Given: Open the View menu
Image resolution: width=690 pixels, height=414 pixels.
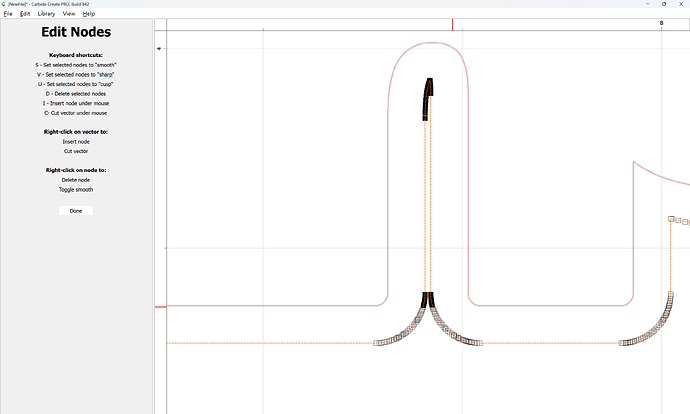Looking at the screenshot, I should click(69, 14).
